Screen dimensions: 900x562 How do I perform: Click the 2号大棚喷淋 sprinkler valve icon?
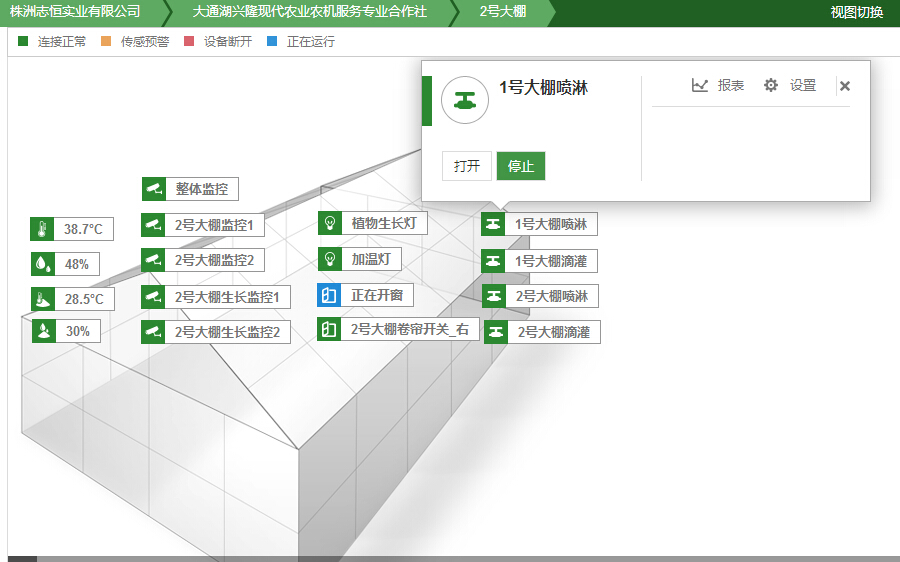click(493, 296)
